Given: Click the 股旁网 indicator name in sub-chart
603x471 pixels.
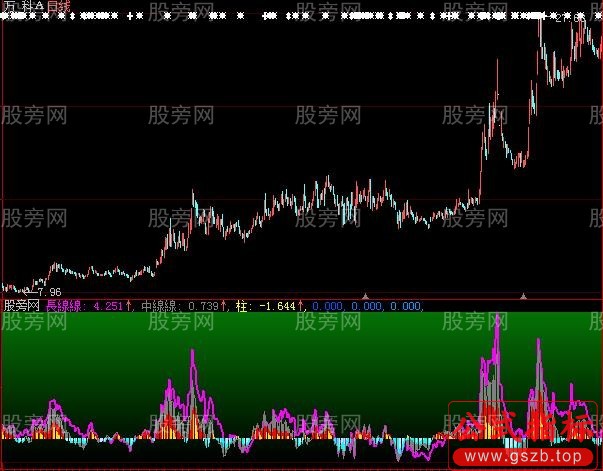Looking at the screenshot, I should [22, 305].
